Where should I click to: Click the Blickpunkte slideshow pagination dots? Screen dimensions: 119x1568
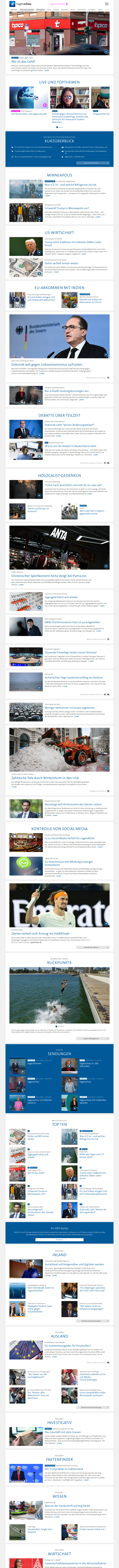coord(59,1026)
